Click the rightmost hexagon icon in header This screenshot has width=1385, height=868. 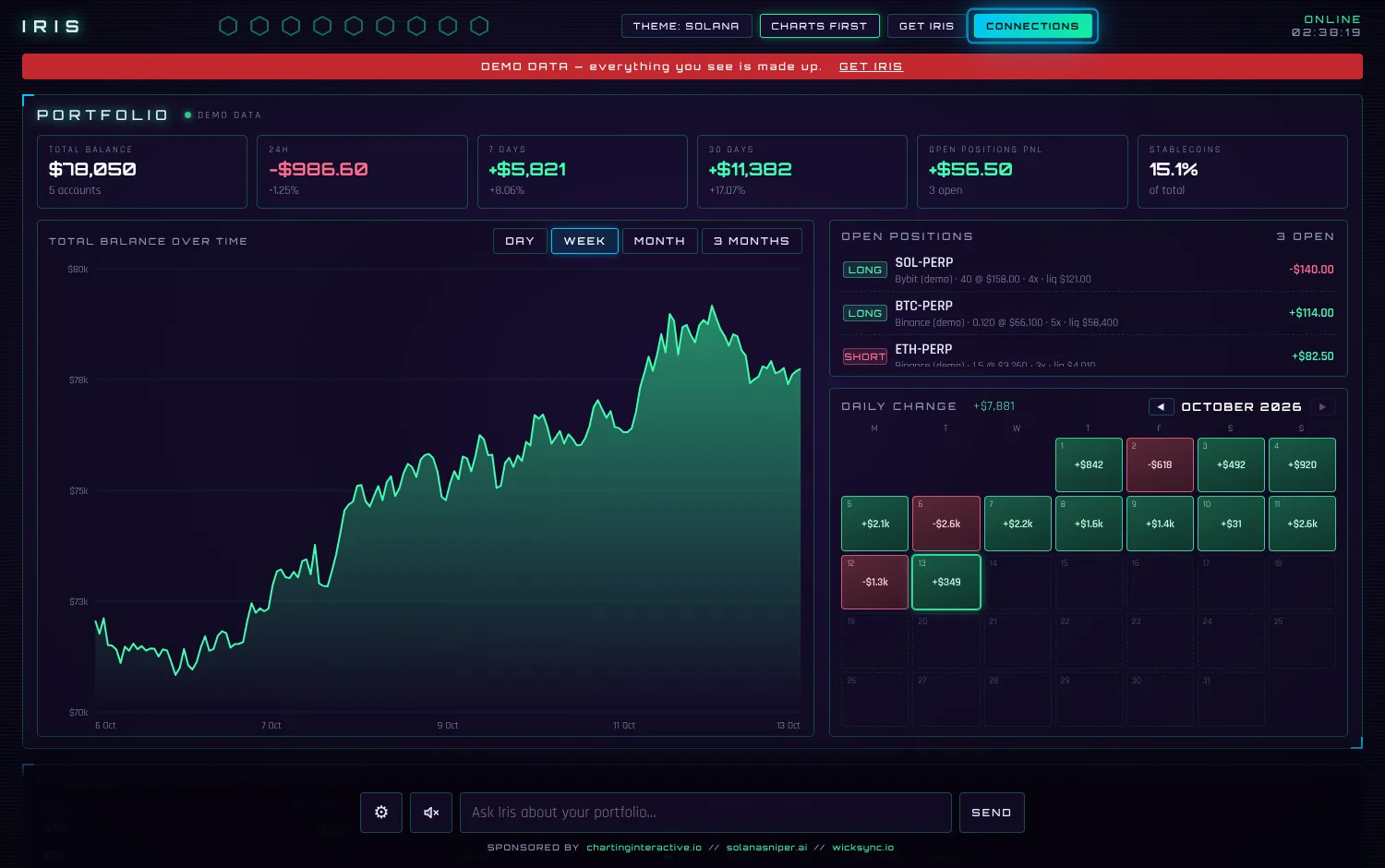[x=479, y=26]
